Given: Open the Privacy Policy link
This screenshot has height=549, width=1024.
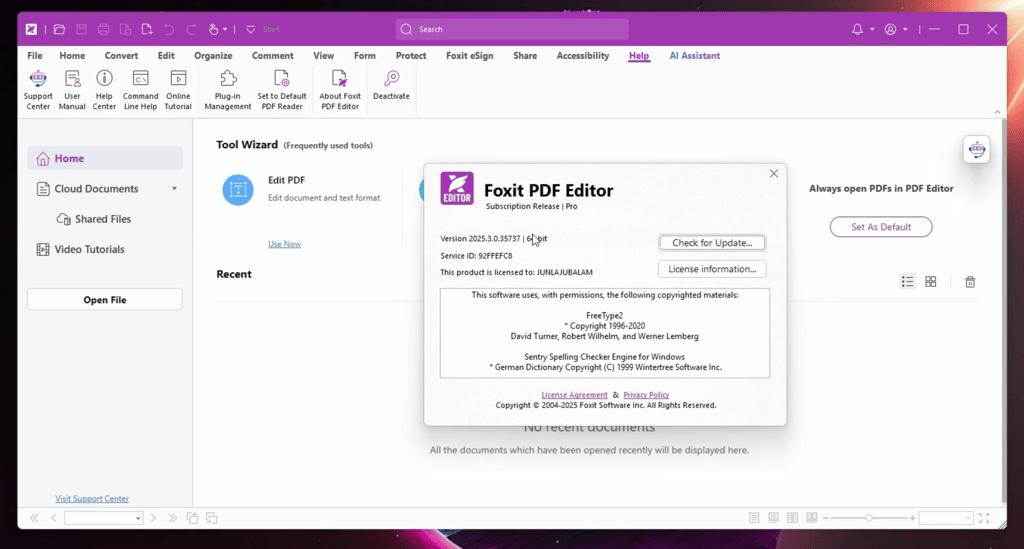Looking at the screenshot, I should (646, 395).
